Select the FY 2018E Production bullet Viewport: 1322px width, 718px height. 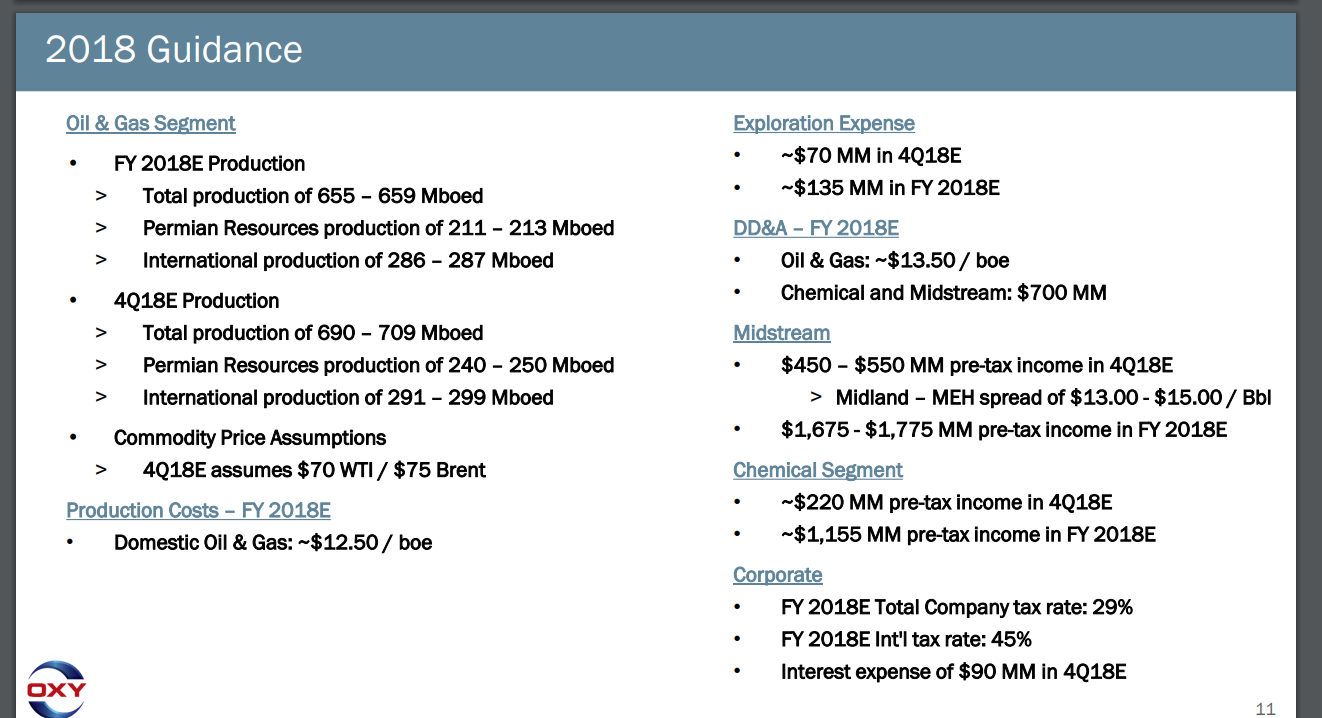211,163
